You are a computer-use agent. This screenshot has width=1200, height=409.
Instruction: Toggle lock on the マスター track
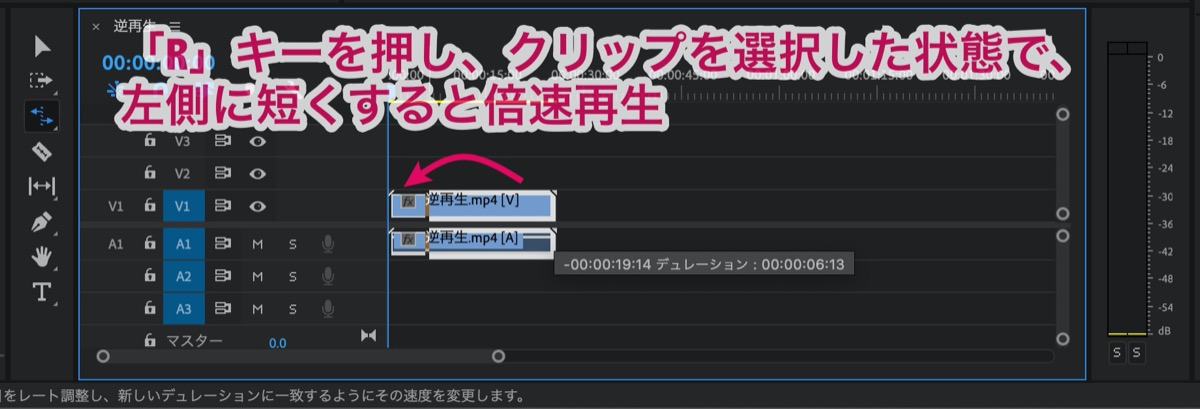tap(150, 341)
